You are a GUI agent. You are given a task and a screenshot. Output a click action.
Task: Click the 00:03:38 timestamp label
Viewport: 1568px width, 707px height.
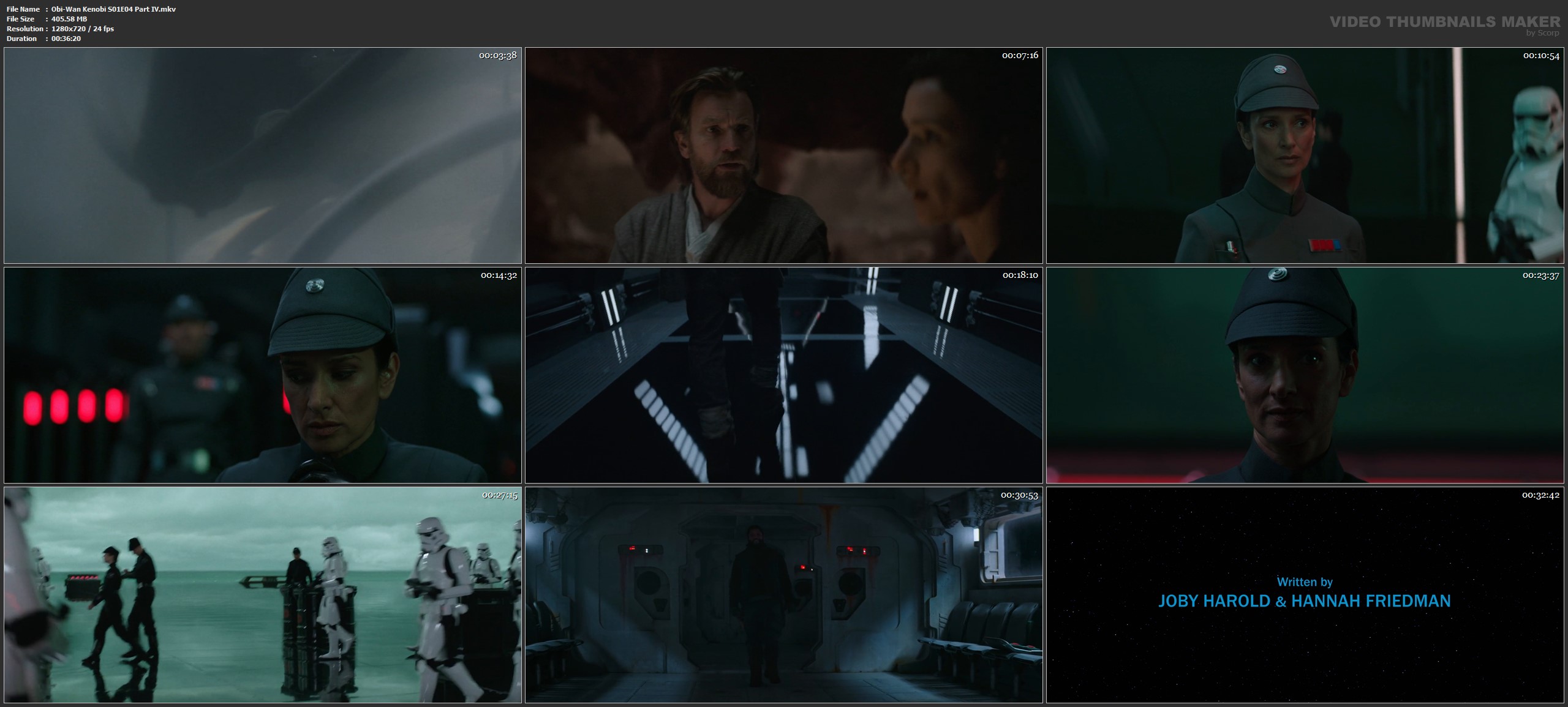pyautogui.click(x=497, y=56)
